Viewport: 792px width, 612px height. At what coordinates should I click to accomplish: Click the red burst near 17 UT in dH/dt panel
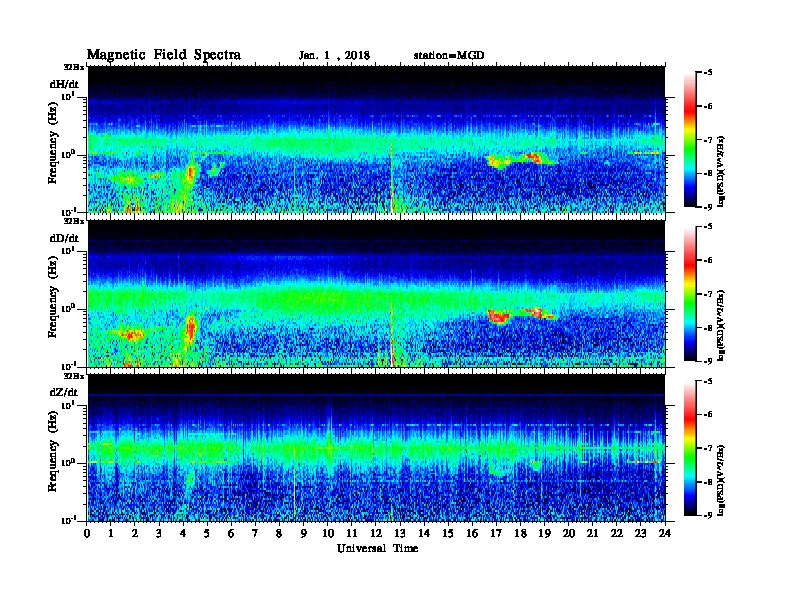point(498,162)
